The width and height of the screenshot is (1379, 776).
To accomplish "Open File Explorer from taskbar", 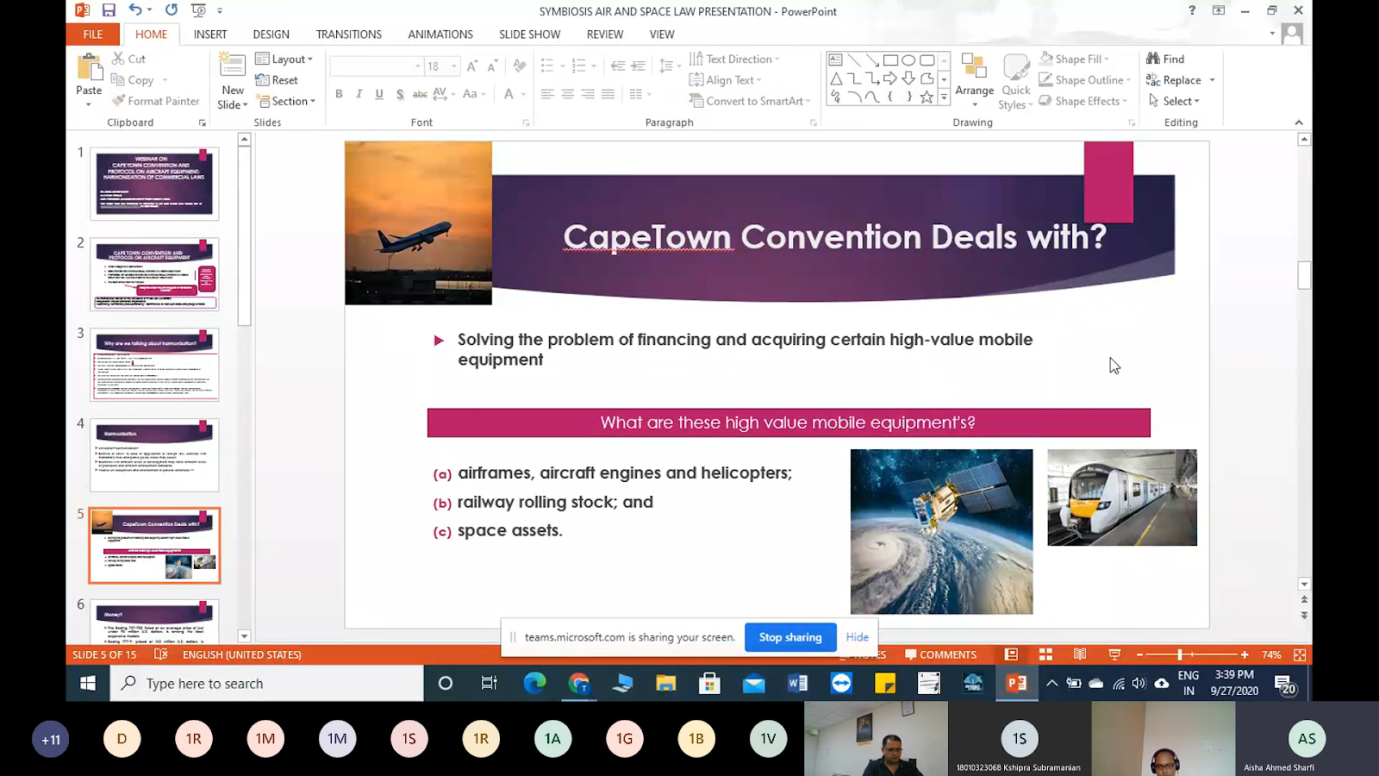I will click(x=666, y=684).
